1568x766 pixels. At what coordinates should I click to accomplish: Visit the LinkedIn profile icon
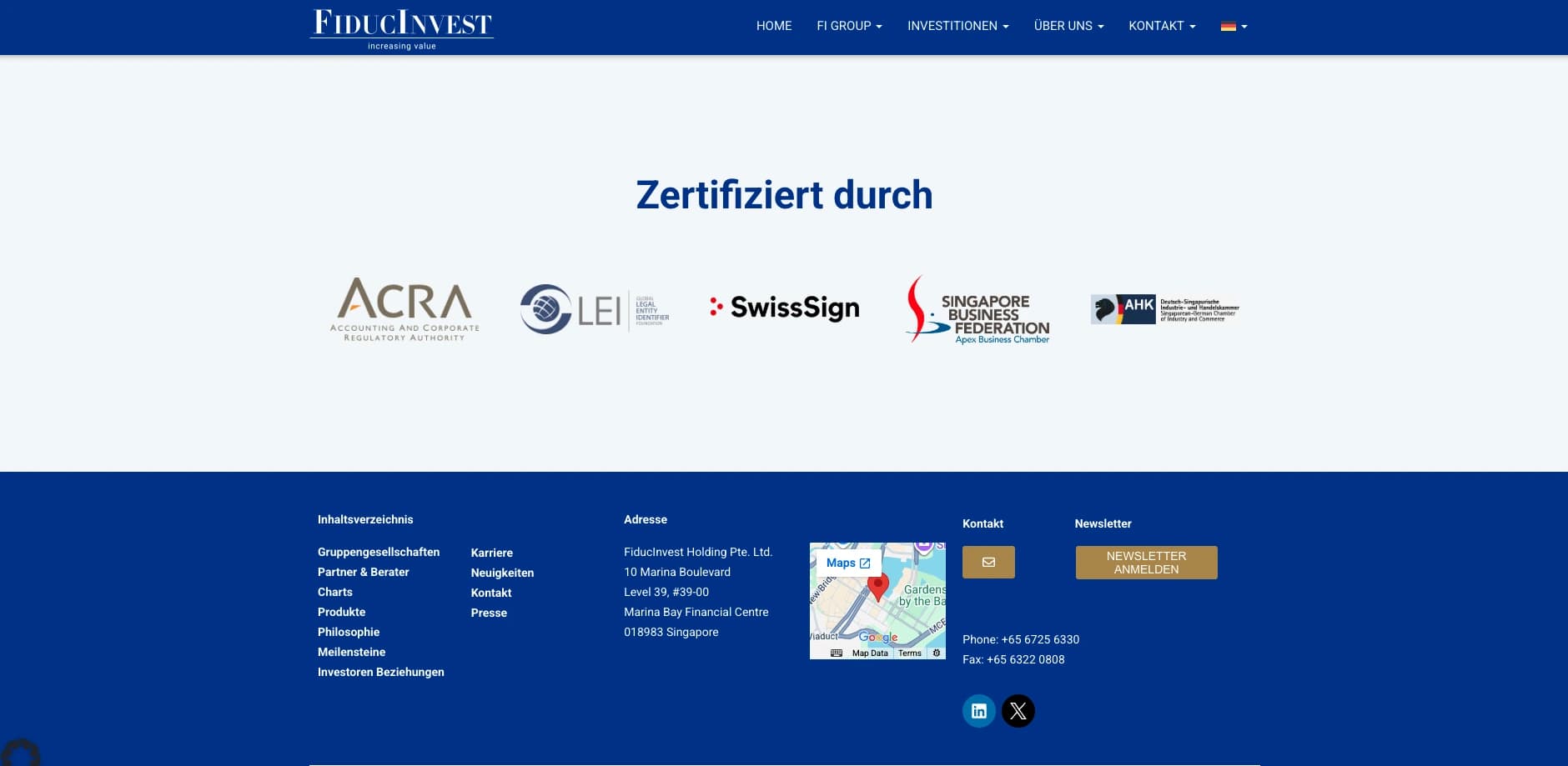point(979,711)
